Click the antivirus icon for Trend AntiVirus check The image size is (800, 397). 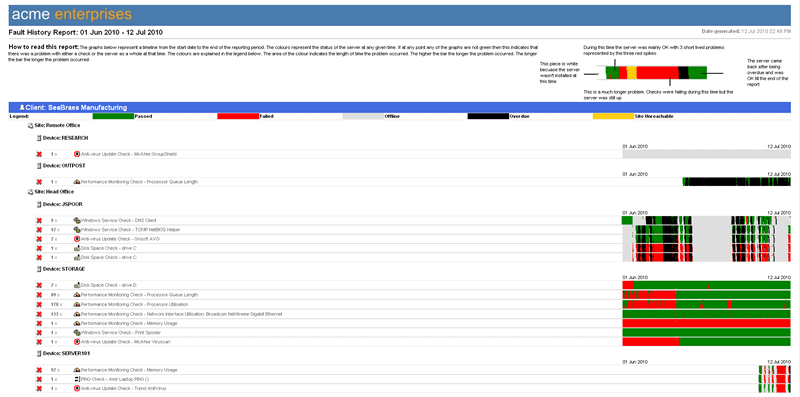pyautogui.click(x=77, y=388)
